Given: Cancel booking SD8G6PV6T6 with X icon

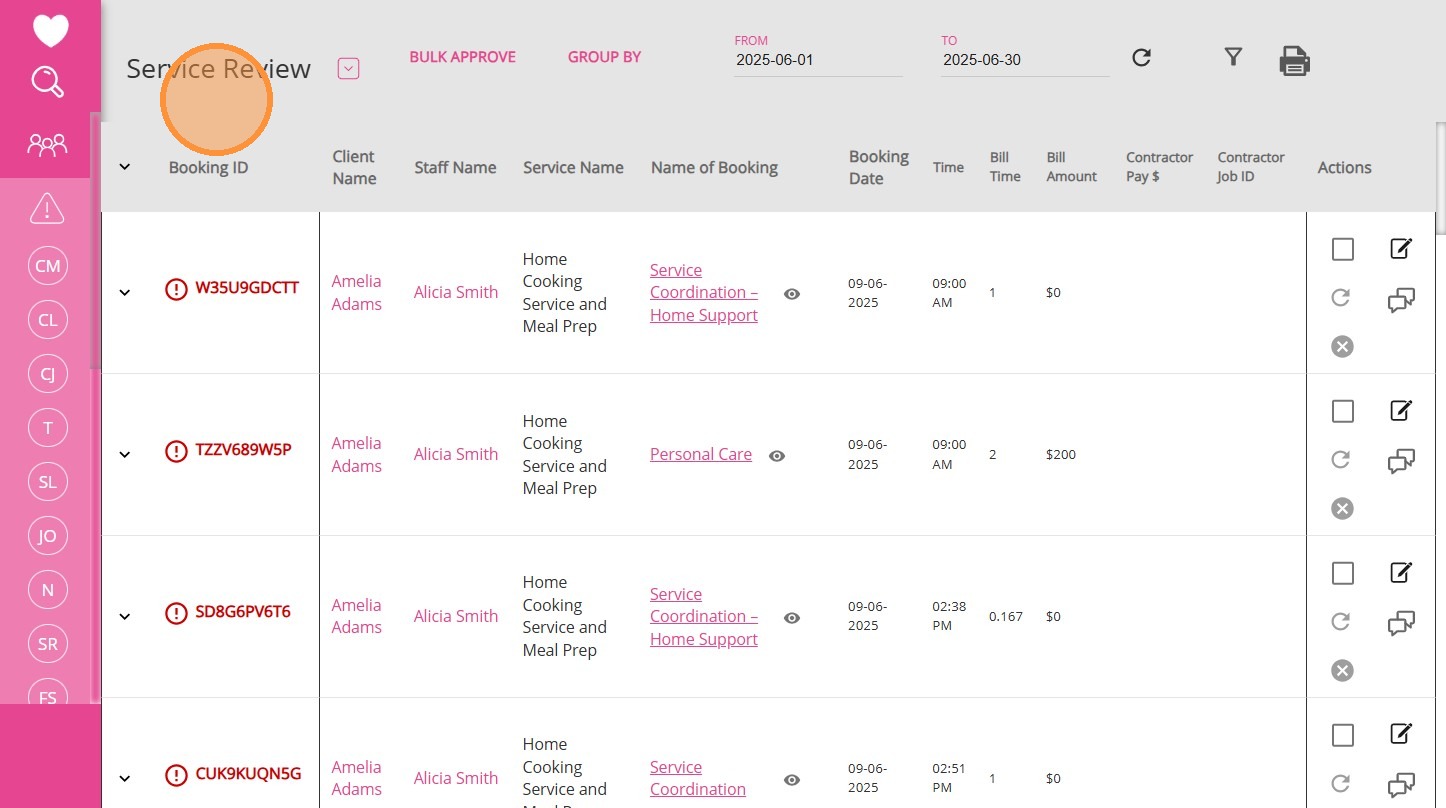Looking at the screenshot, I should click(1342, 670).
